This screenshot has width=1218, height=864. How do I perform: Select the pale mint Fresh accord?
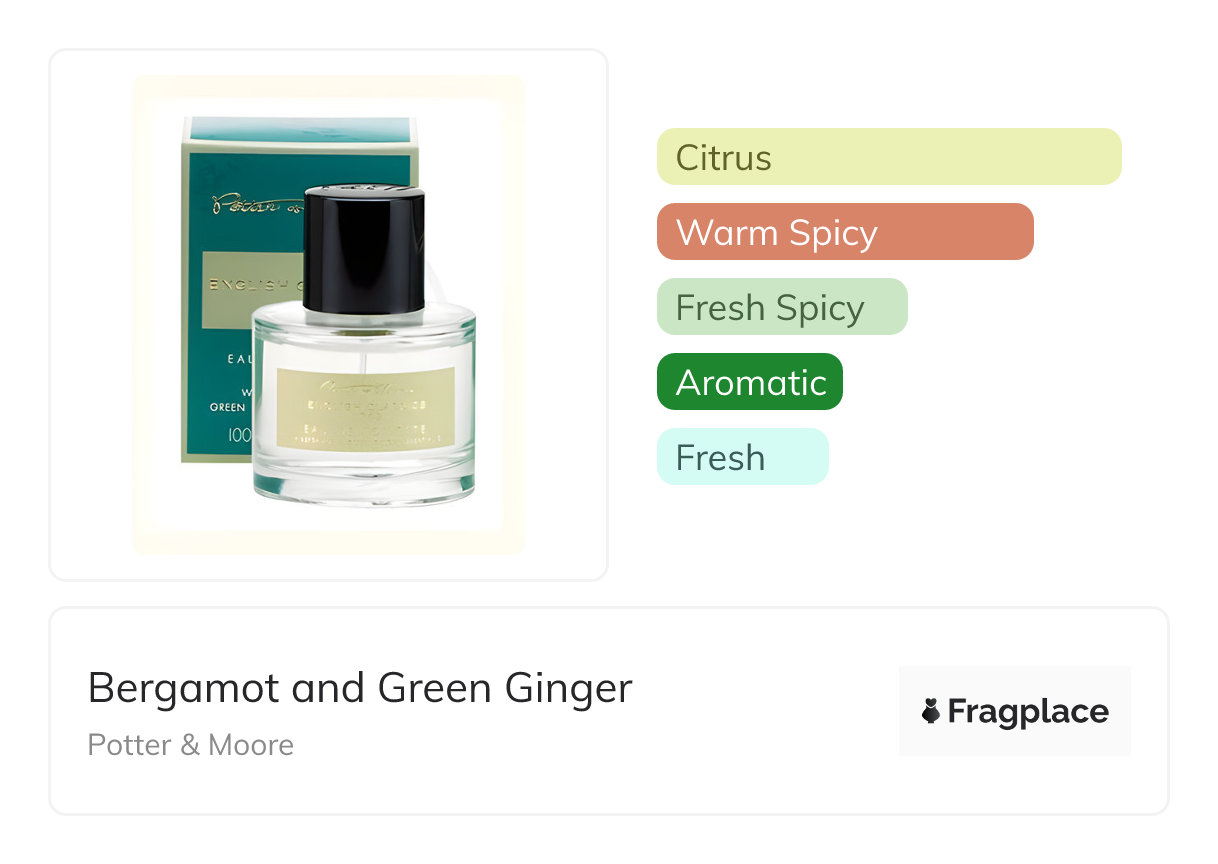[743, 457]
